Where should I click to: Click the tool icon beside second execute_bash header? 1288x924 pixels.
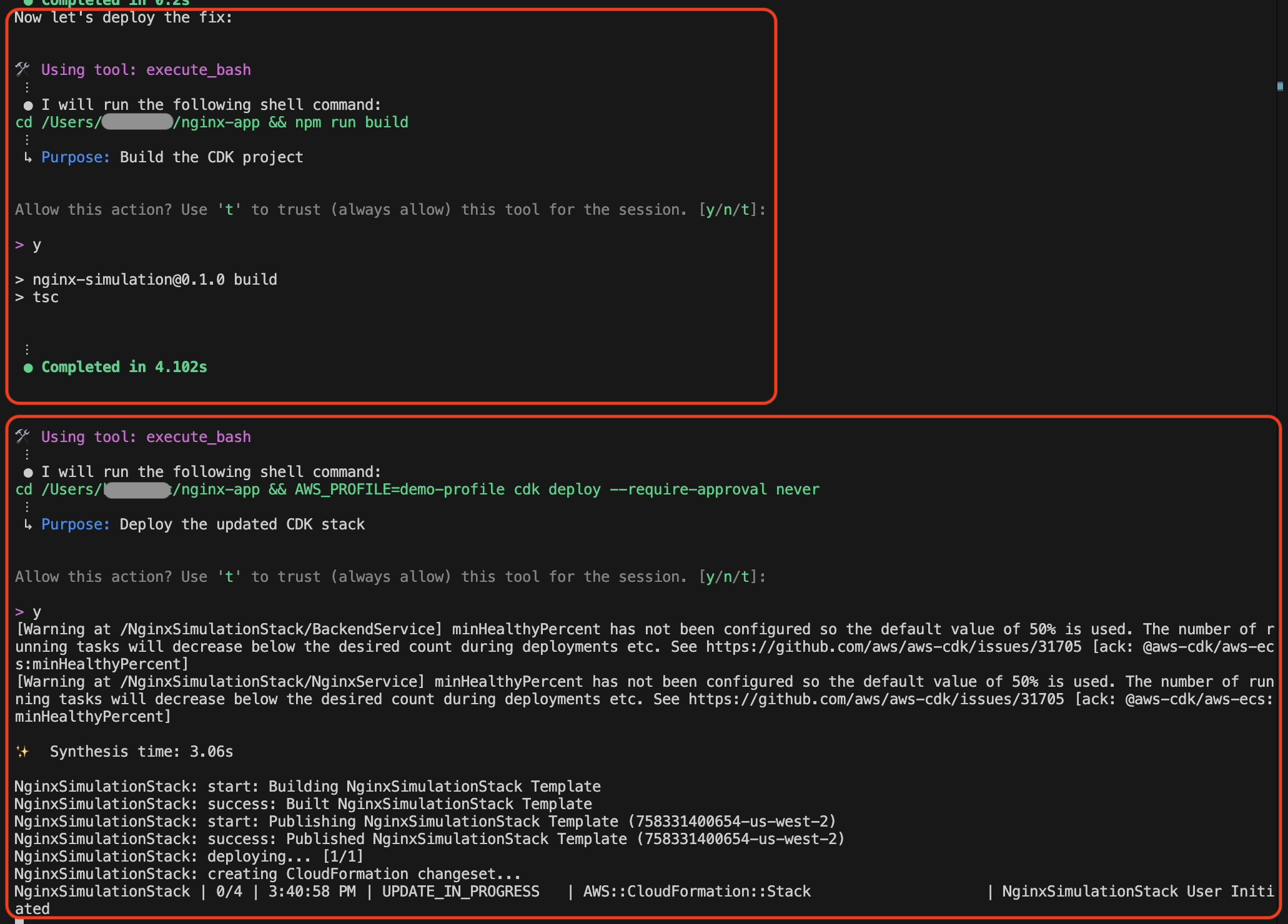click(23, 436)
